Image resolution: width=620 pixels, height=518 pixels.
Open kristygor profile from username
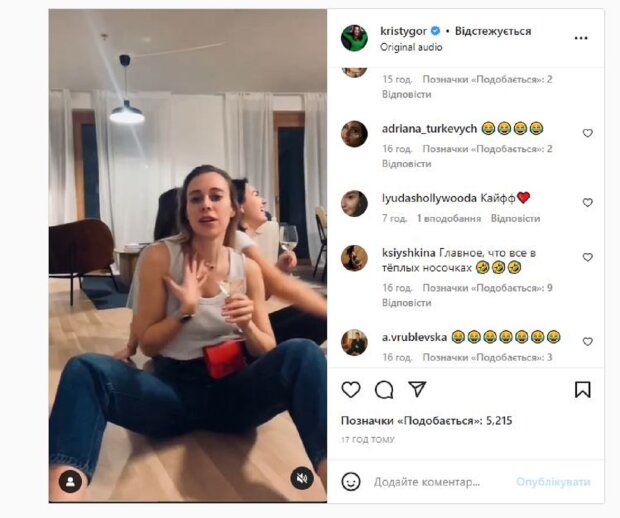click(x=403, y=31)
